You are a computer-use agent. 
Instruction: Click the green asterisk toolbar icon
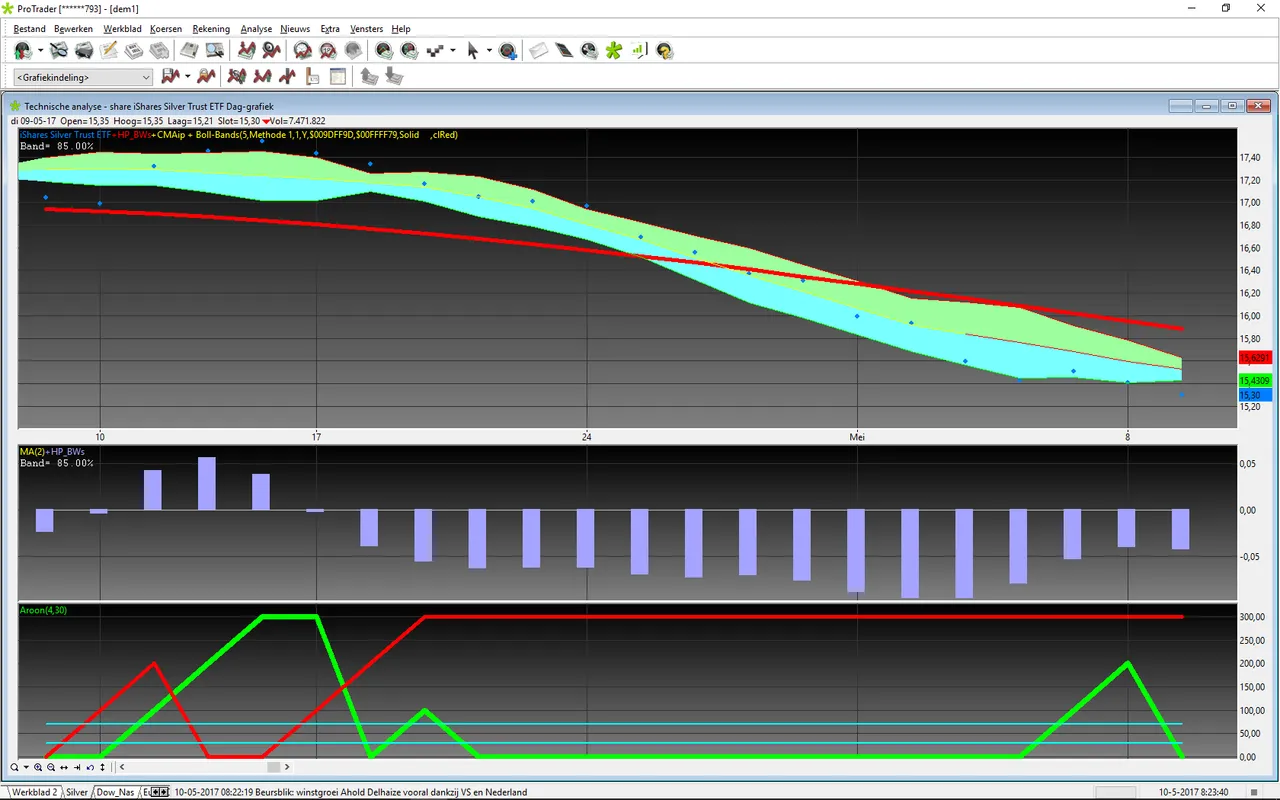[x=613, y=50]
